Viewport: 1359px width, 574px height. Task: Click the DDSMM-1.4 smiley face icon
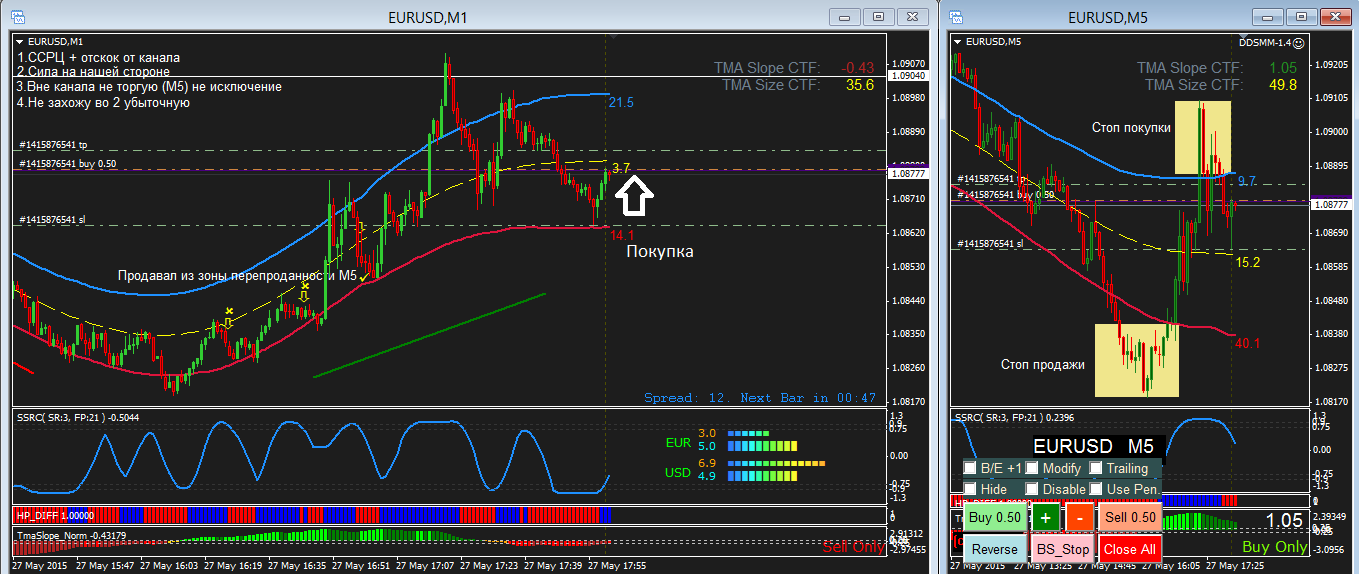point(1298,42)
